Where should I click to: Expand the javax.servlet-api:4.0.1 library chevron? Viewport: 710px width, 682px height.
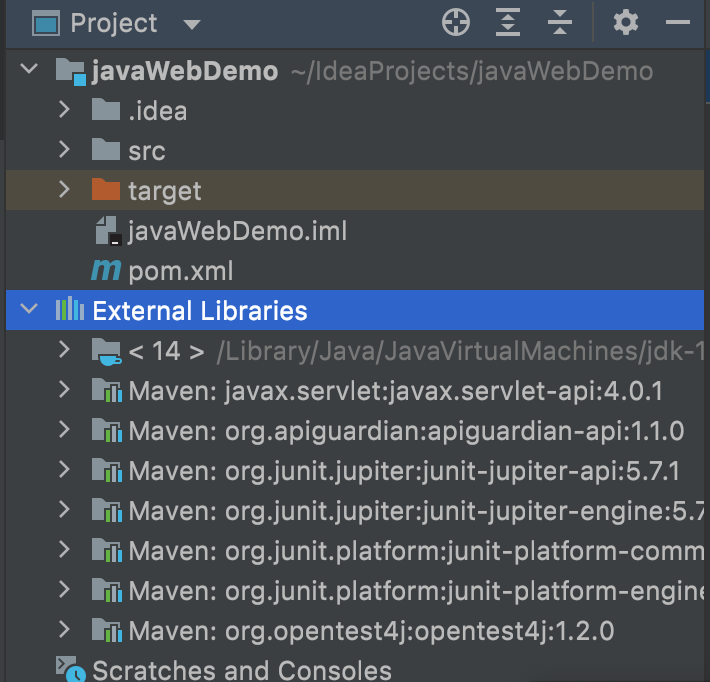64,389
